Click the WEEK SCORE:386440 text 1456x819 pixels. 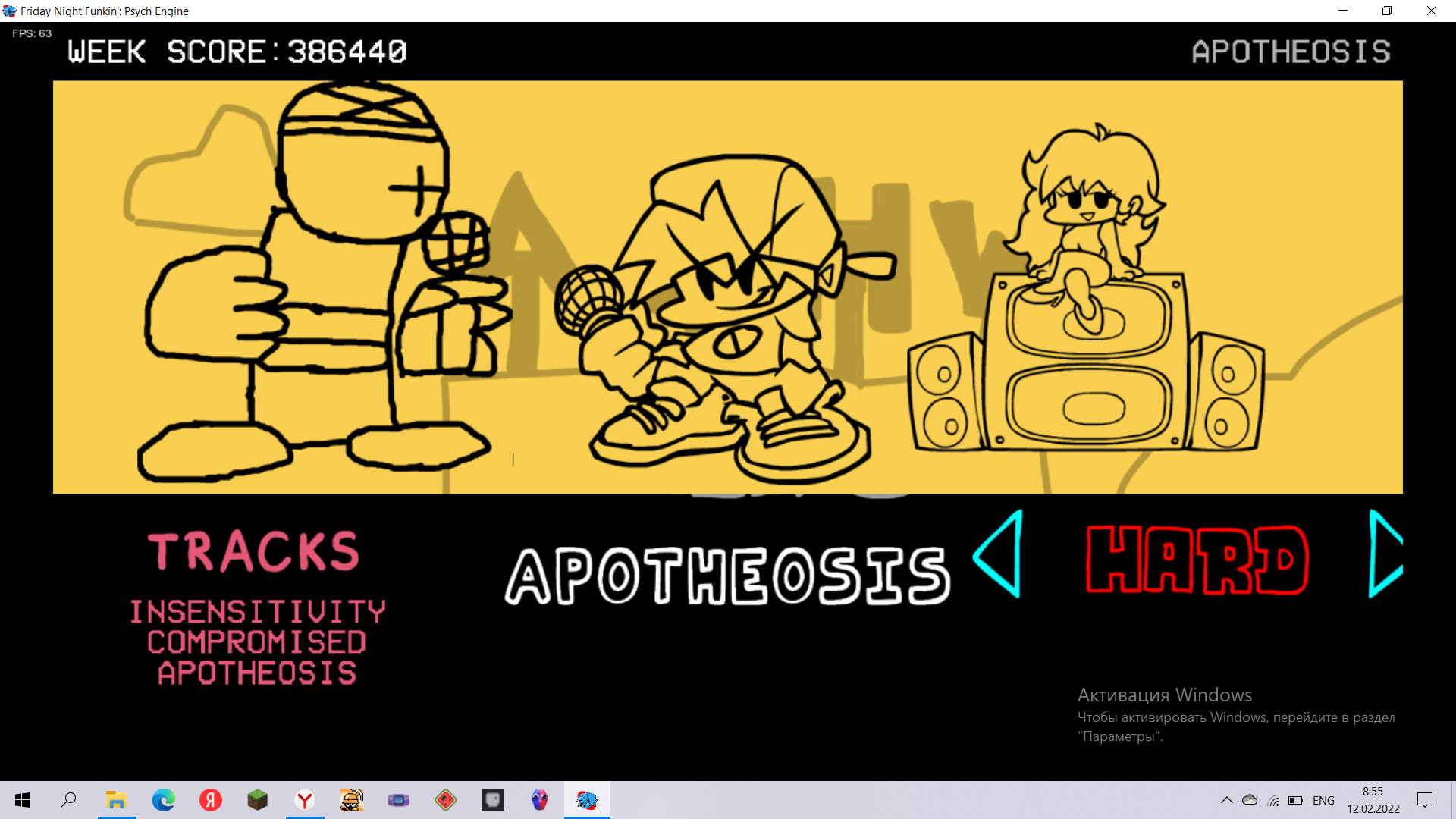237,52
